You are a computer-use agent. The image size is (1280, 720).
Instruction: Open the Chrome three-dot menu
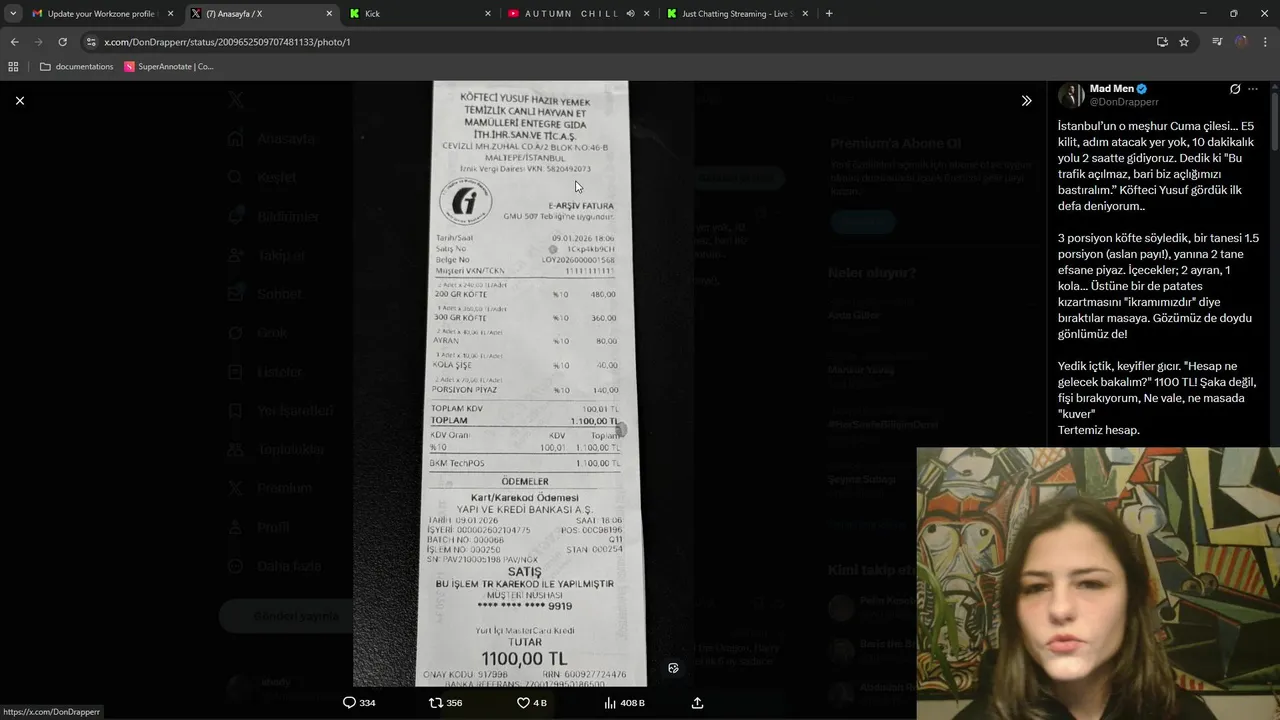[x=1266, y=42]
